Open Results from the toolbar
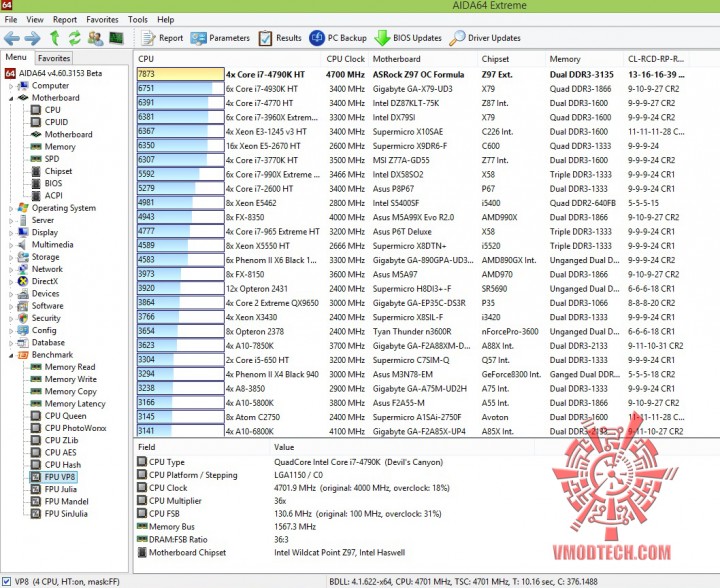The height and width of the screenshot is (588, 720). coord(280,38)
